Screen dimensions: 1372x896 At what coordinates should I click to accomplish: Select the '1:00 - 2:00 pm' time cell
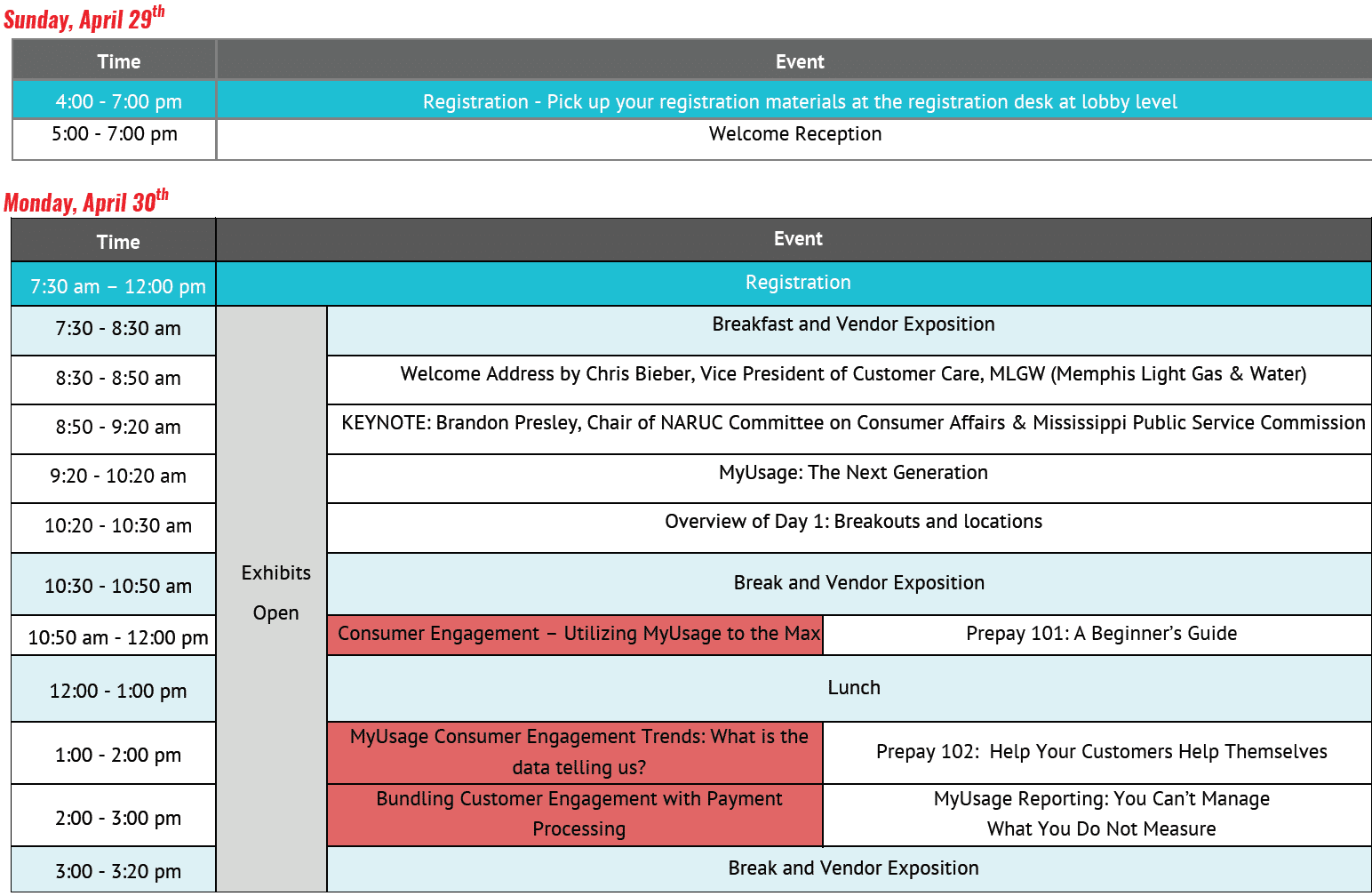[x=114, y=753]
